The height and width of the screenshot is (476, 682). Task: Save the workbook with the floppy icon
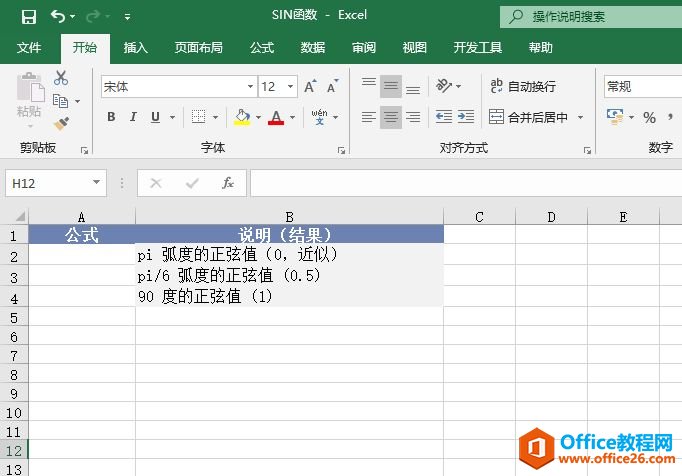(29, 17)
